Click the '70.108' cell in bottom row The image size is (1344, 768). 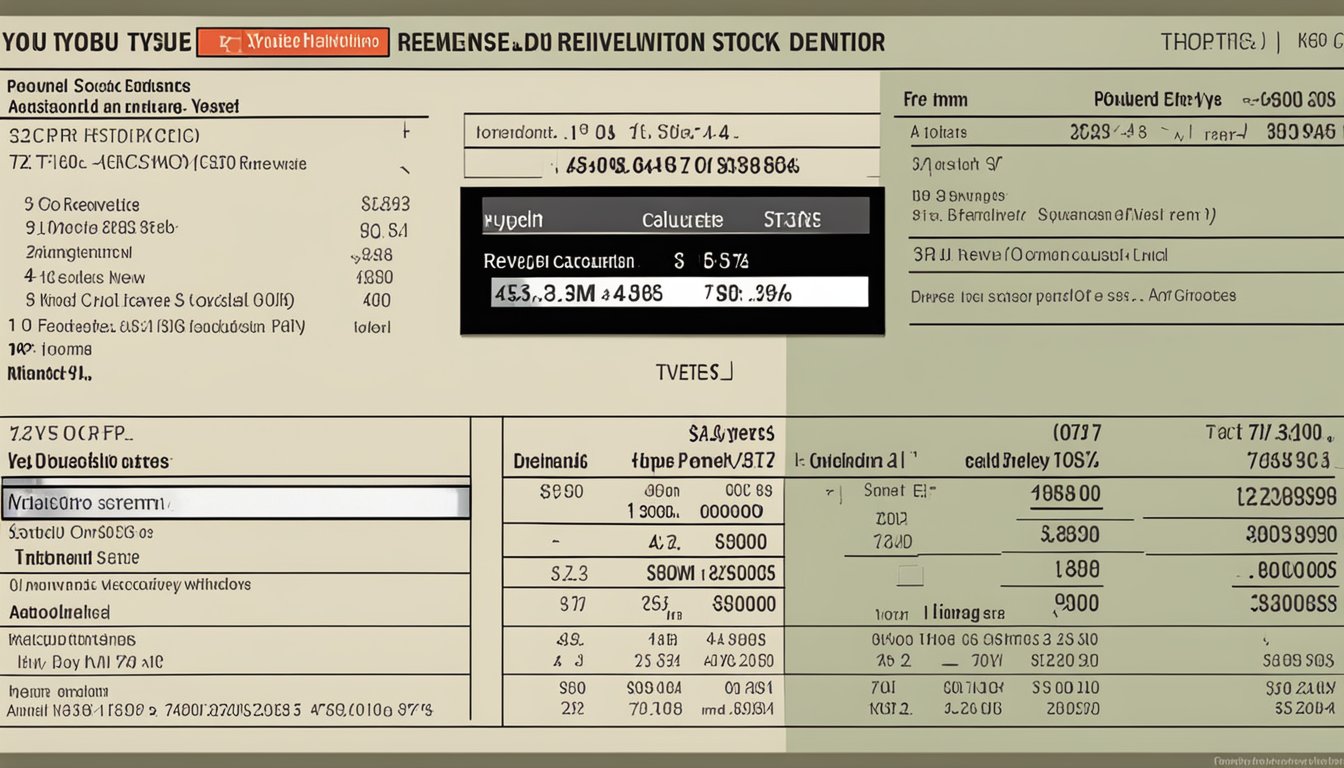pos(655,708)
